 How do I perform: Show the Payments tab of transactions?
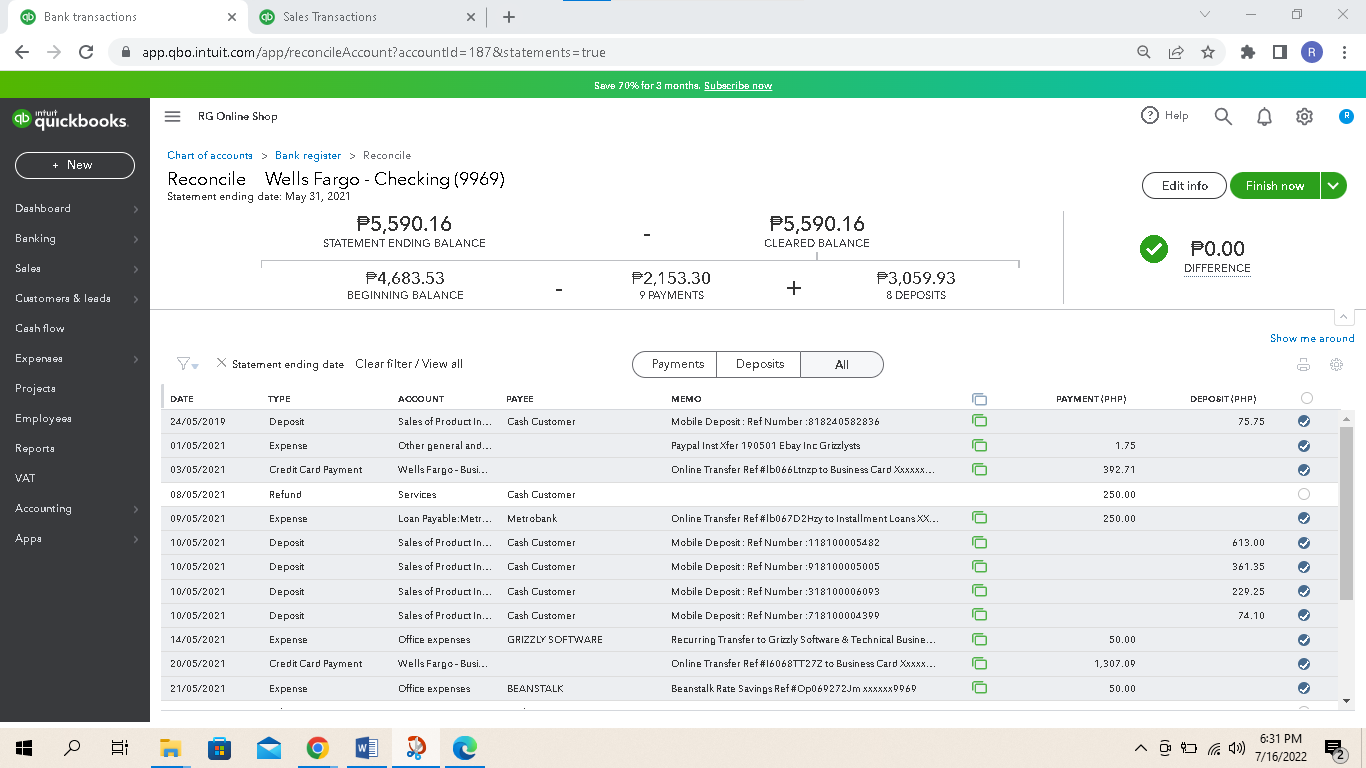[x=676, y=364]
